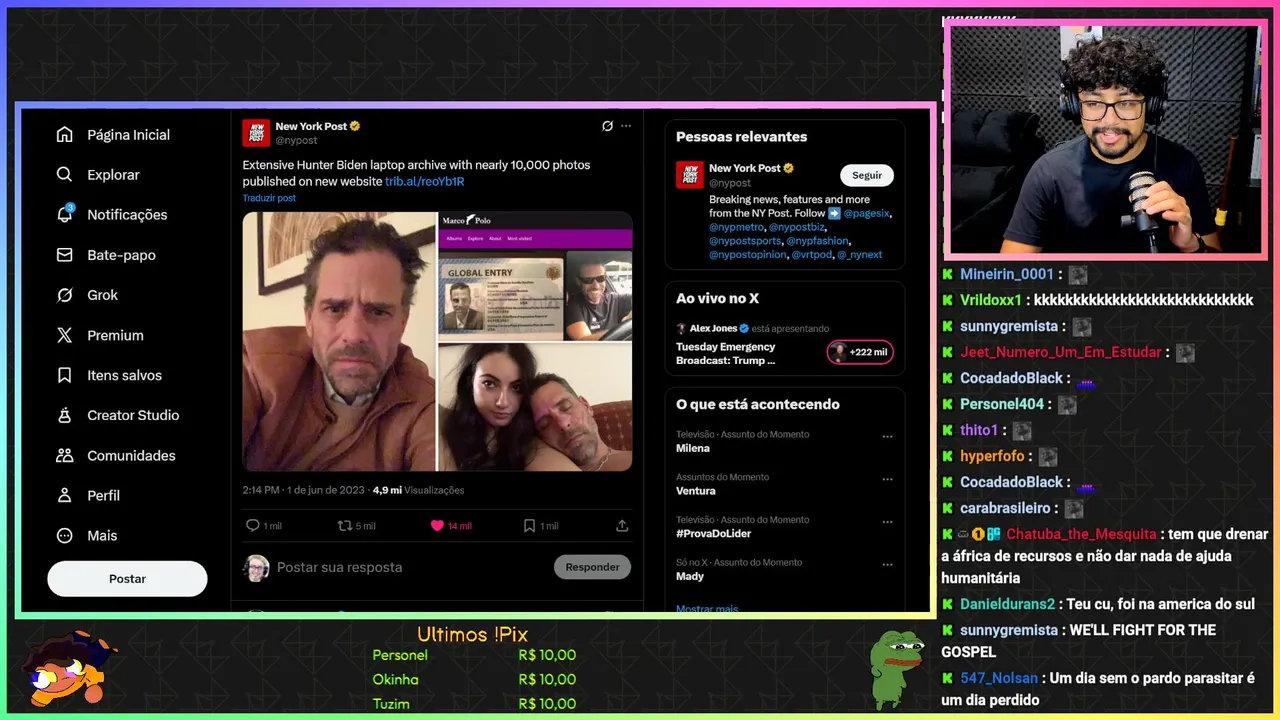1280x720 pixels.
Task: Open more options for Milena trend
Action: (x=887, y=437)
